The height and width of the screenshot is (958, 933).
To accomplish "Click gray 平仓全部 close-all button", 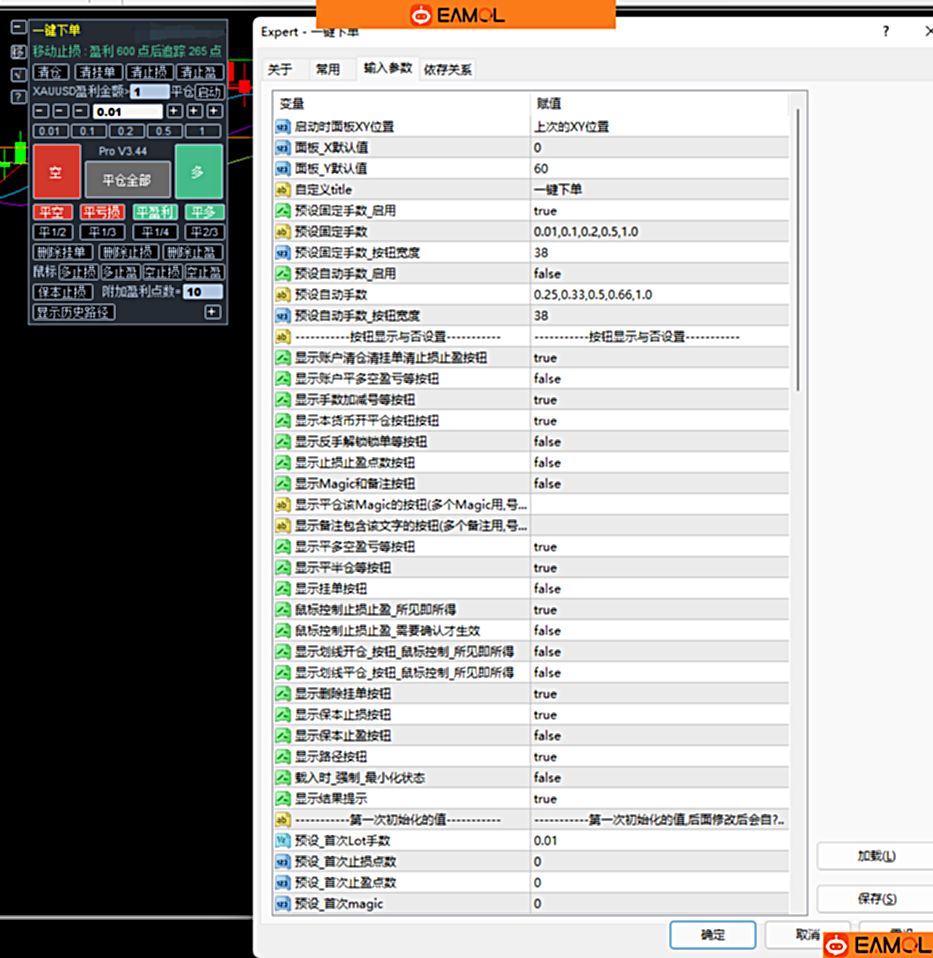I will tap(127, 180).
